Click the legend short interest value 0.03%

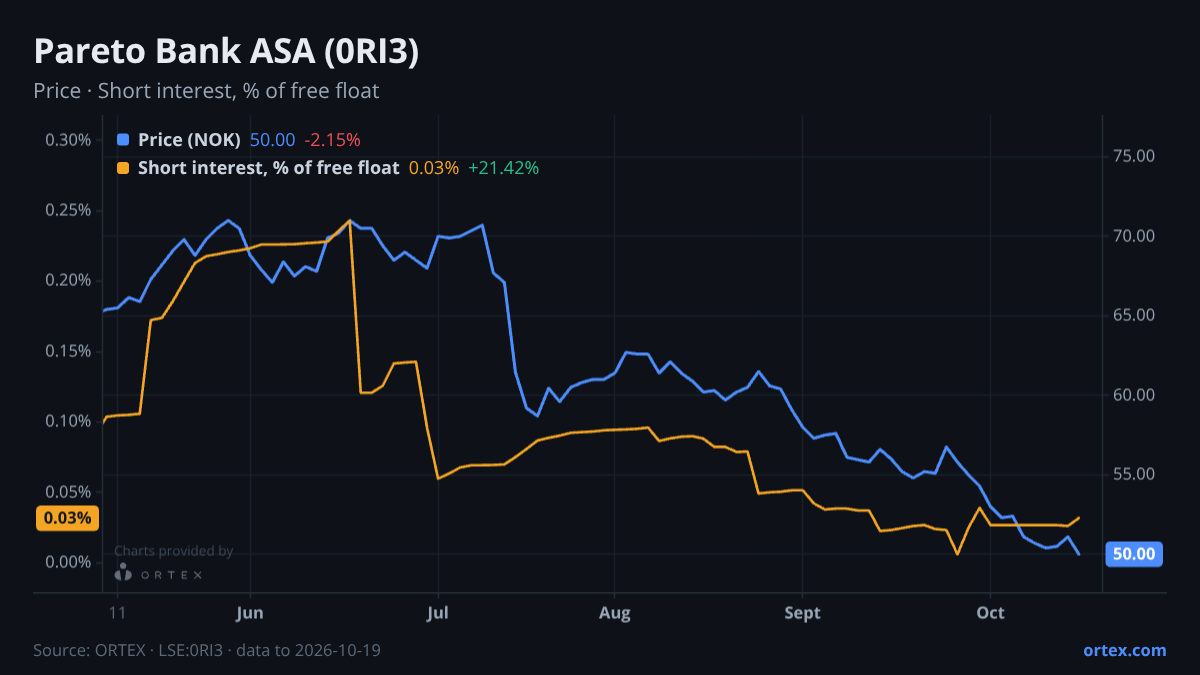[434, 168]
